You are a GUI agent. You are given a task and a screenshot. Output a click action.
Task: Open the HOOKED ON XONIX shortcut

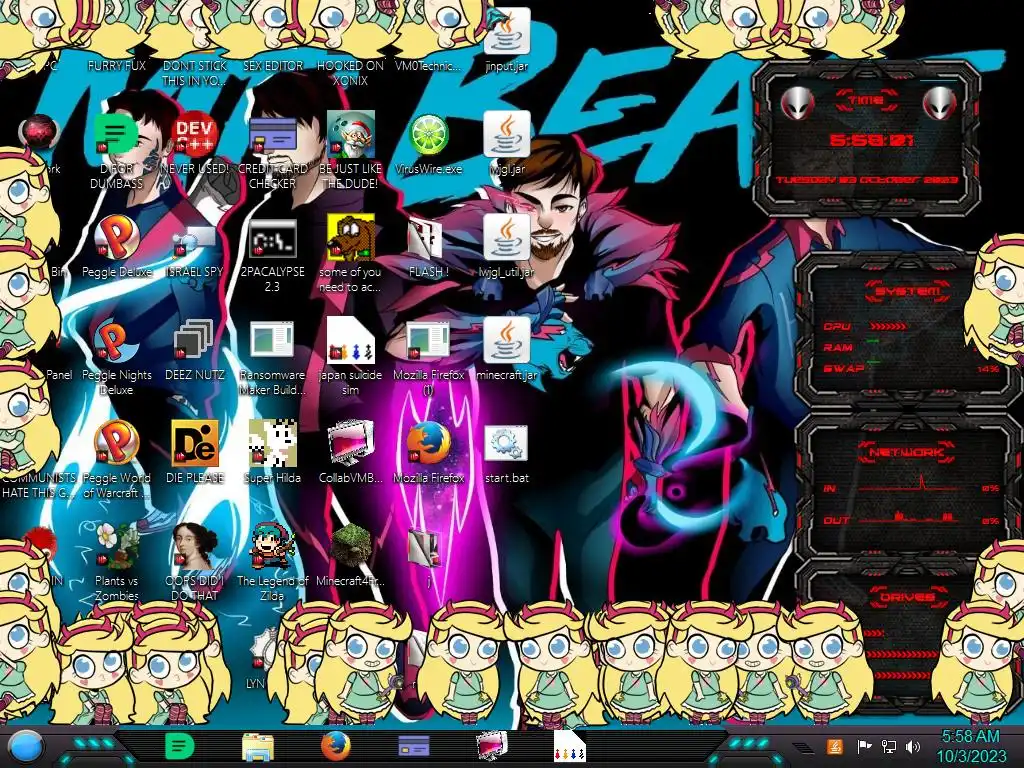tap(350, 72)
